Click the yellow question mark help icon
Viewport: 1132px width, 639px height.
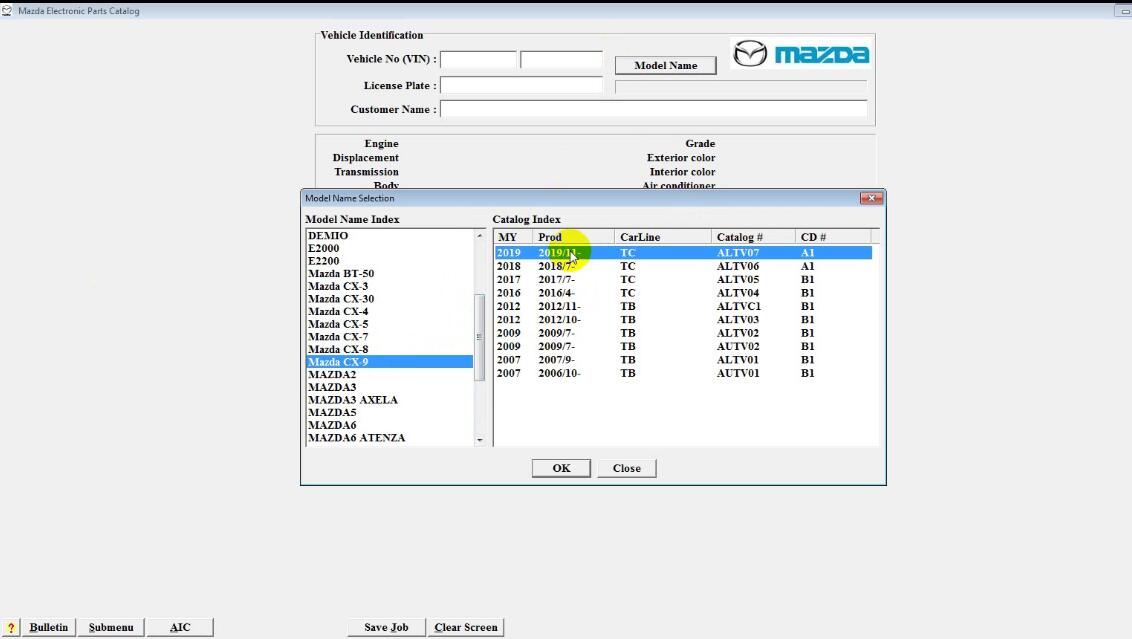point(11,627)
